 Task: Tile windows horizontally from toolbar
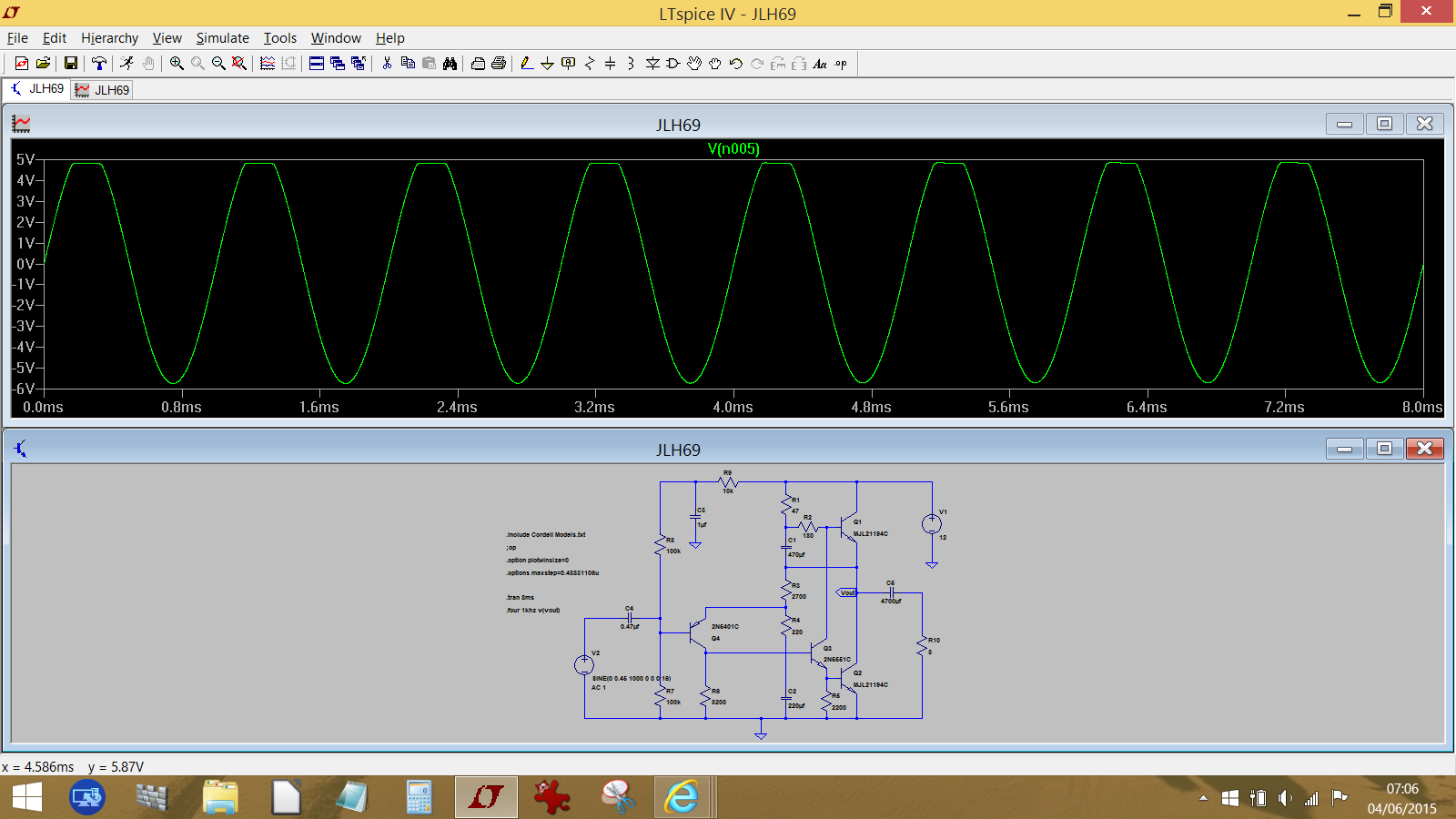(x=317, y=64)
